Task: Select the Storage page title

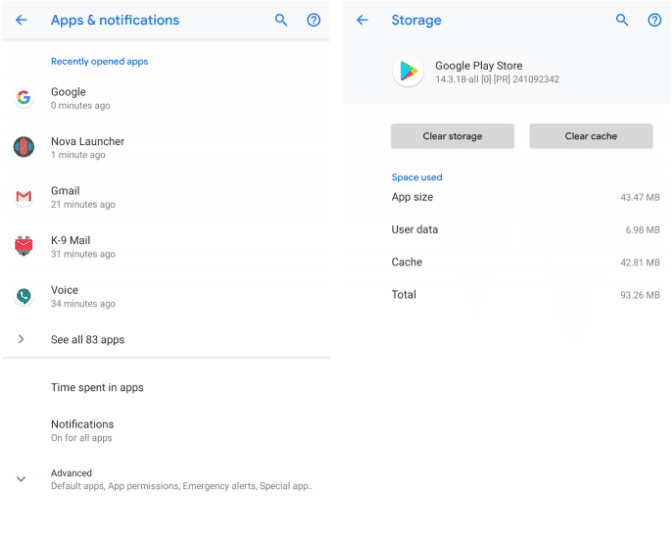Action: (416, 20)
